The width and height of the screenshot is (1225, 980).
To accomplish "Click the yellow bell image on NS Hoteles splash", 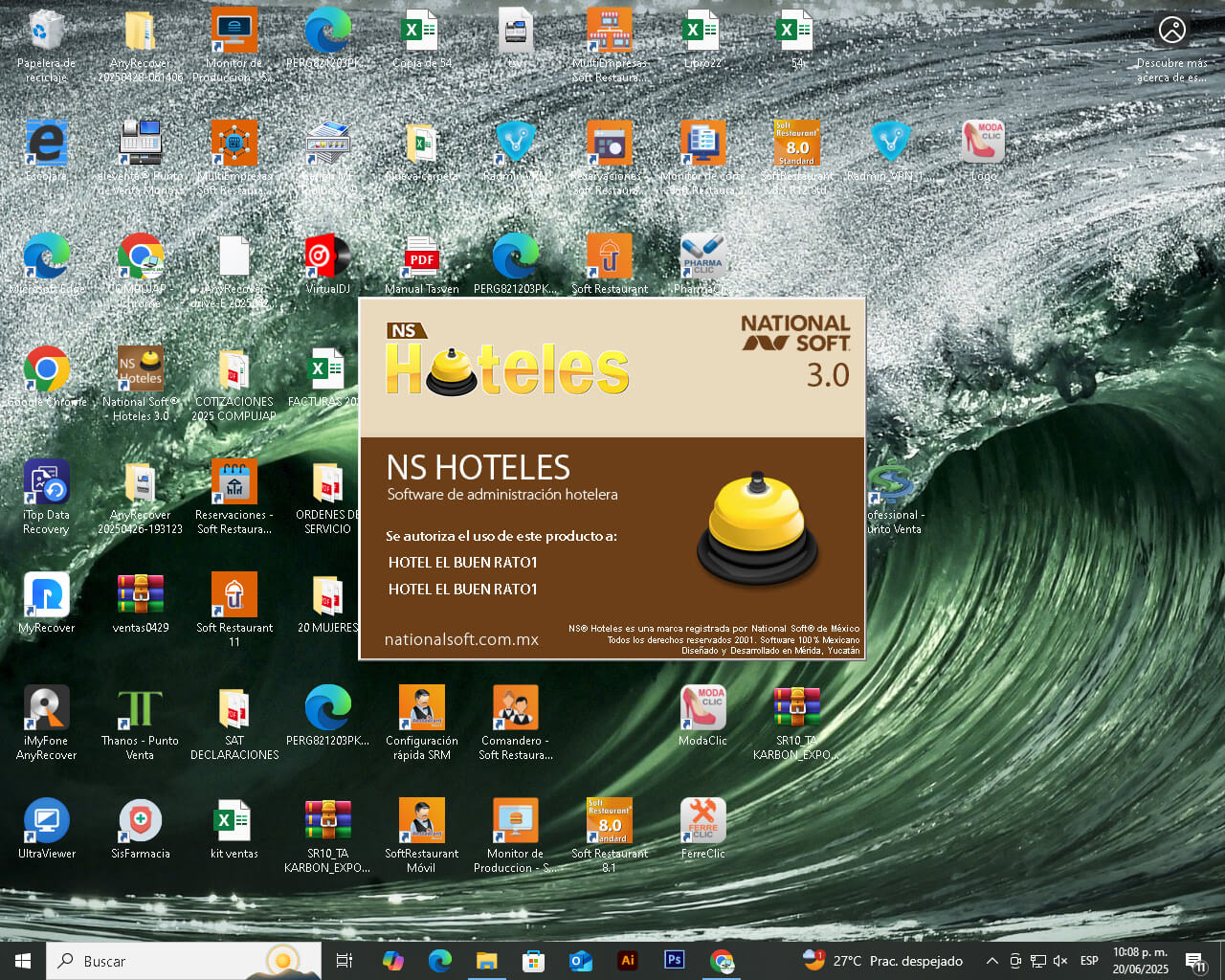I will [x=758, y=528].
